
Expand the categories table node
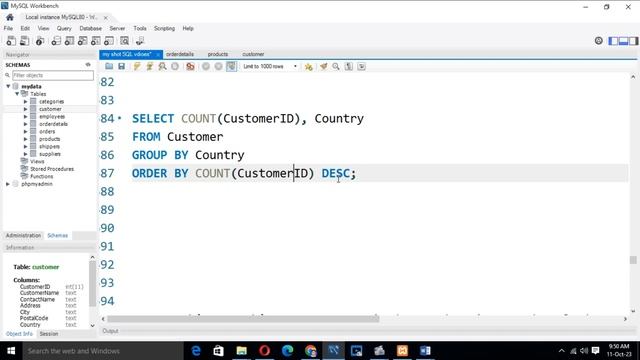(25, 101)
